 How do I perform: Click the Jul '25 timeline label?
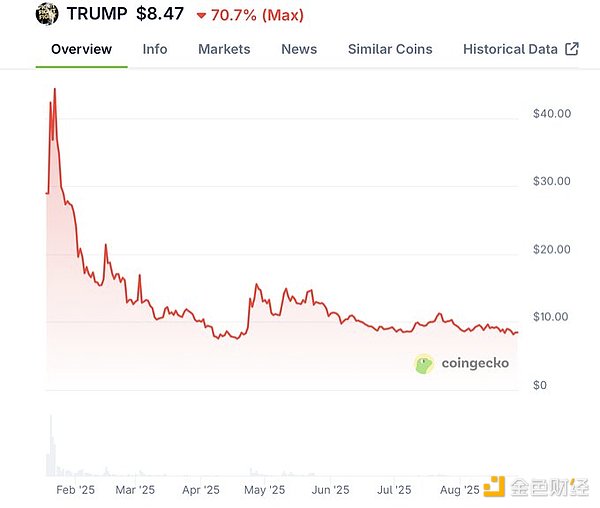(x=394, y=490)
